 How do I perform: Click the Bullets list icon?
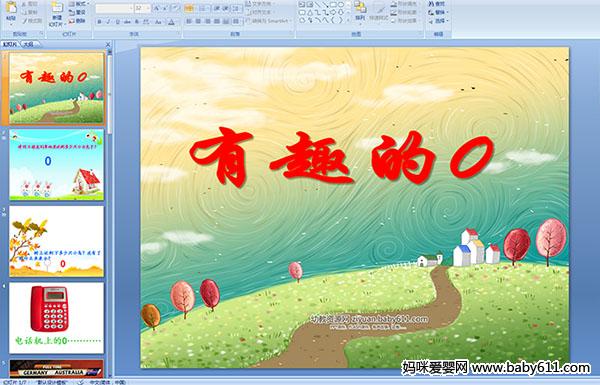(189, 8)
